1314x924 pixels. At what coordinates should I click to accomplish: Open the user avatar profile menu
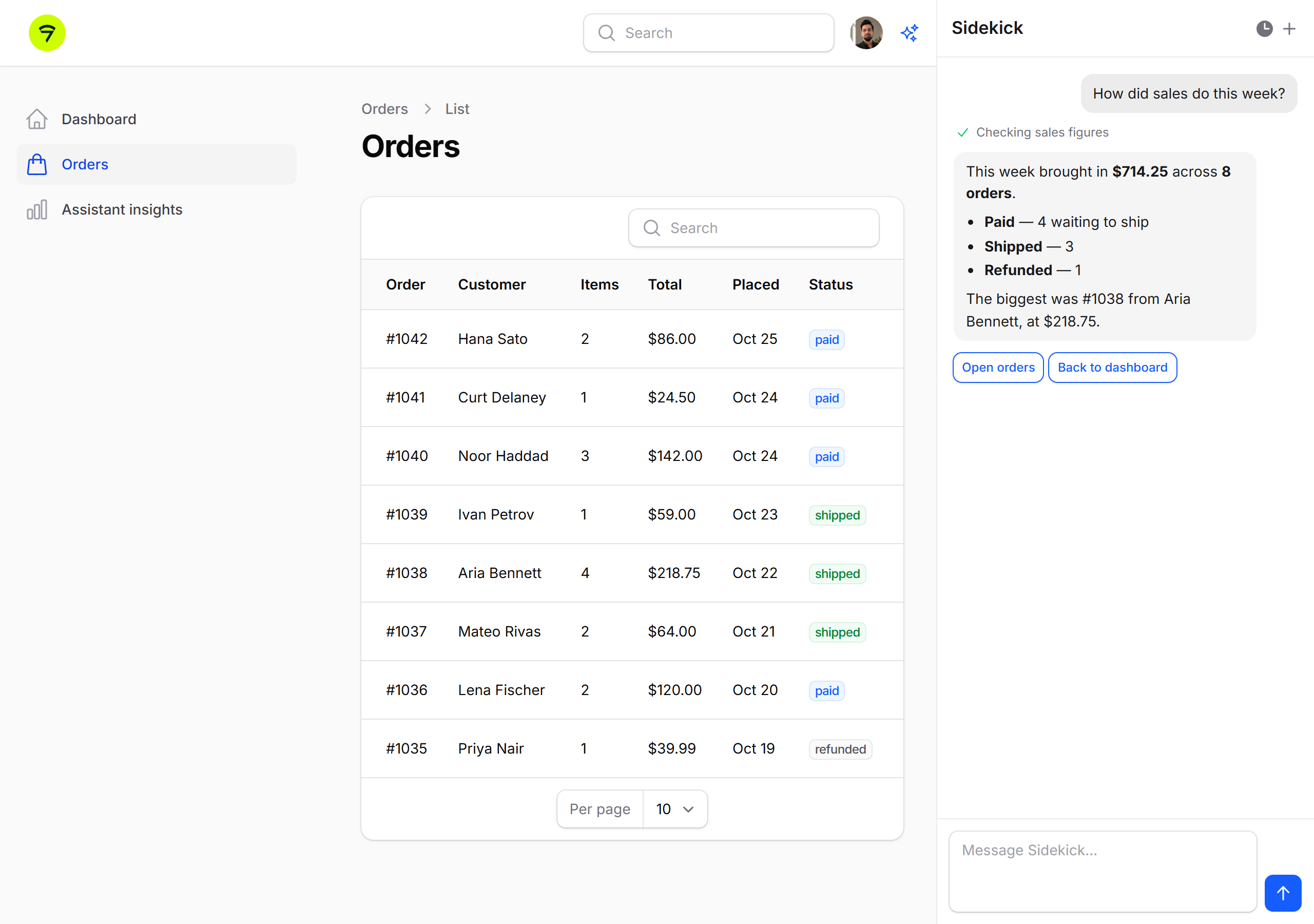click(866, 33)
